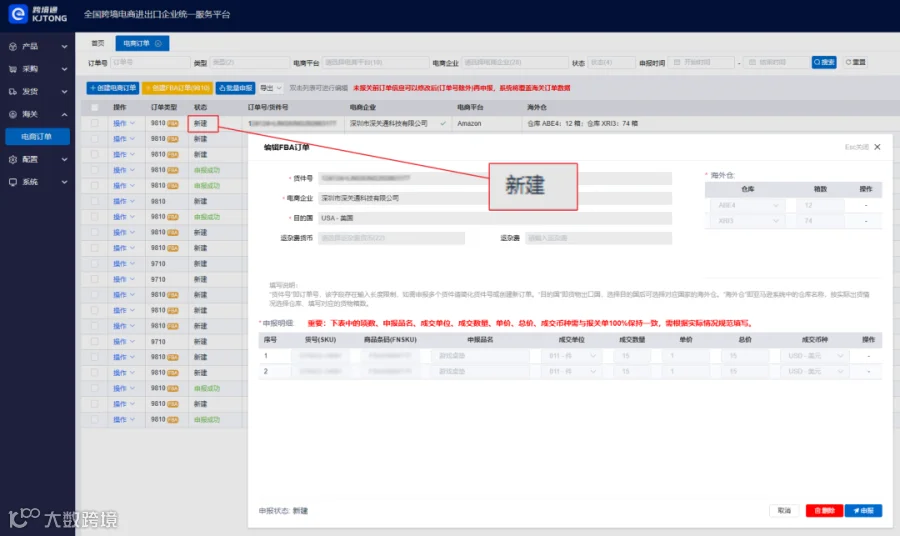Open the XRI3 warehouse dropdown
The height and width of the screenshot is (536, 900).
point(748,221)
